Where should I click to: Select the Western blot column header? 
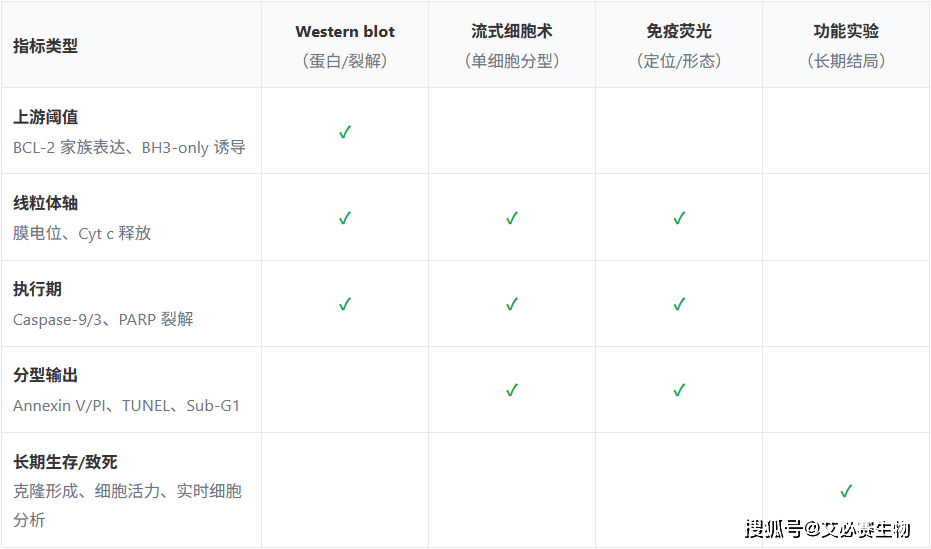coord(345,32)
